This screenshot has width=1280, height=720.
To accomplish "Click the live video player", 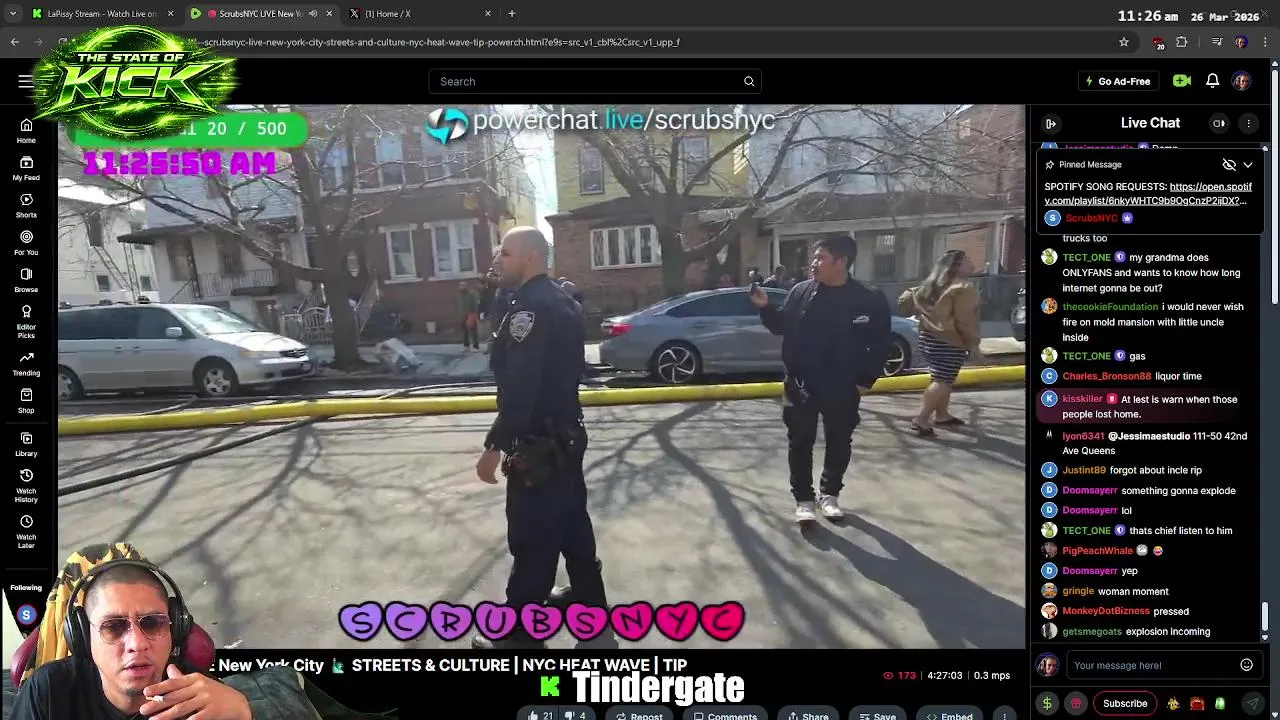I will [x=541, y=376].
